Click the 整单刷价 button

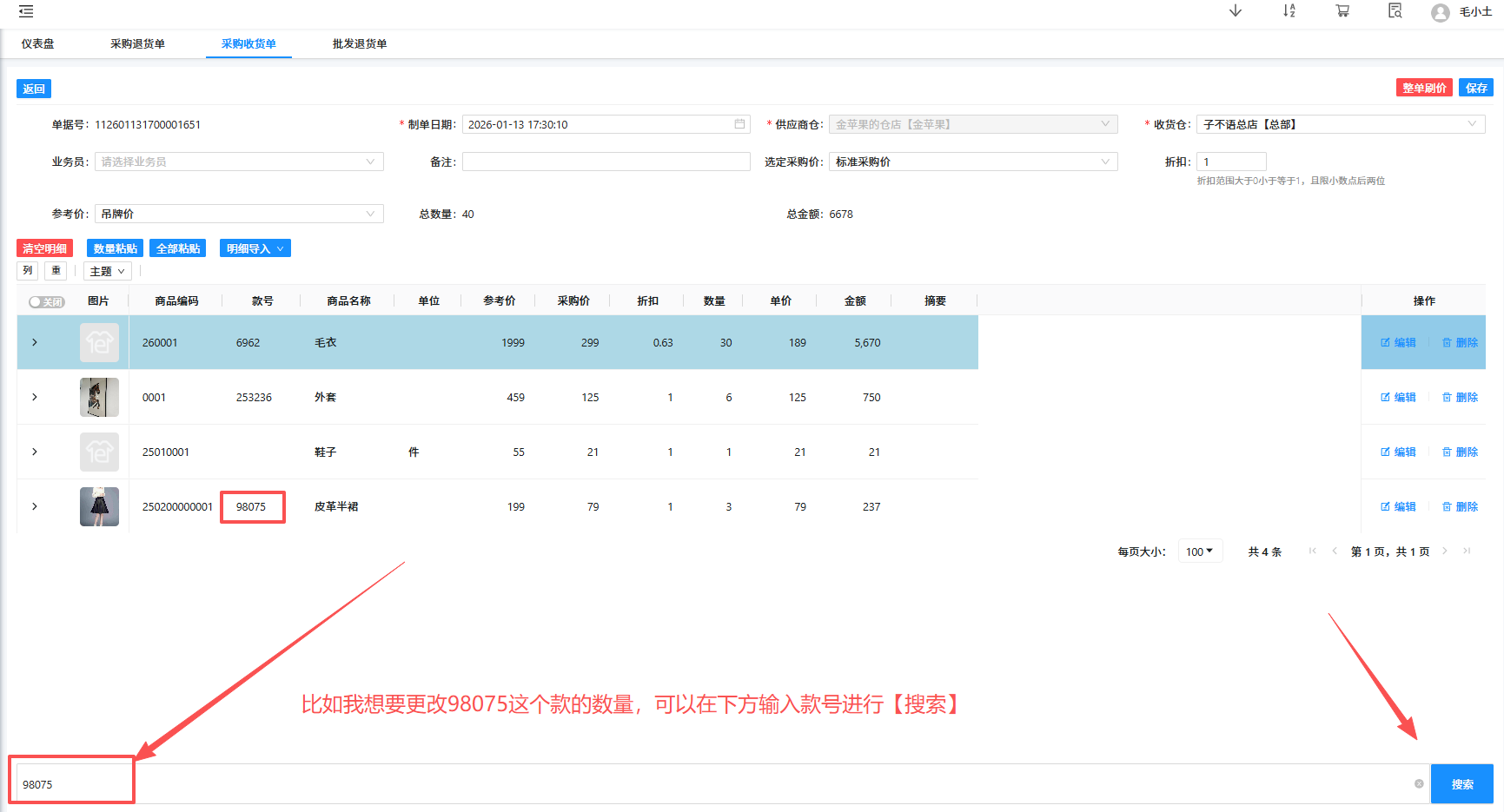tap(1424, 88)
